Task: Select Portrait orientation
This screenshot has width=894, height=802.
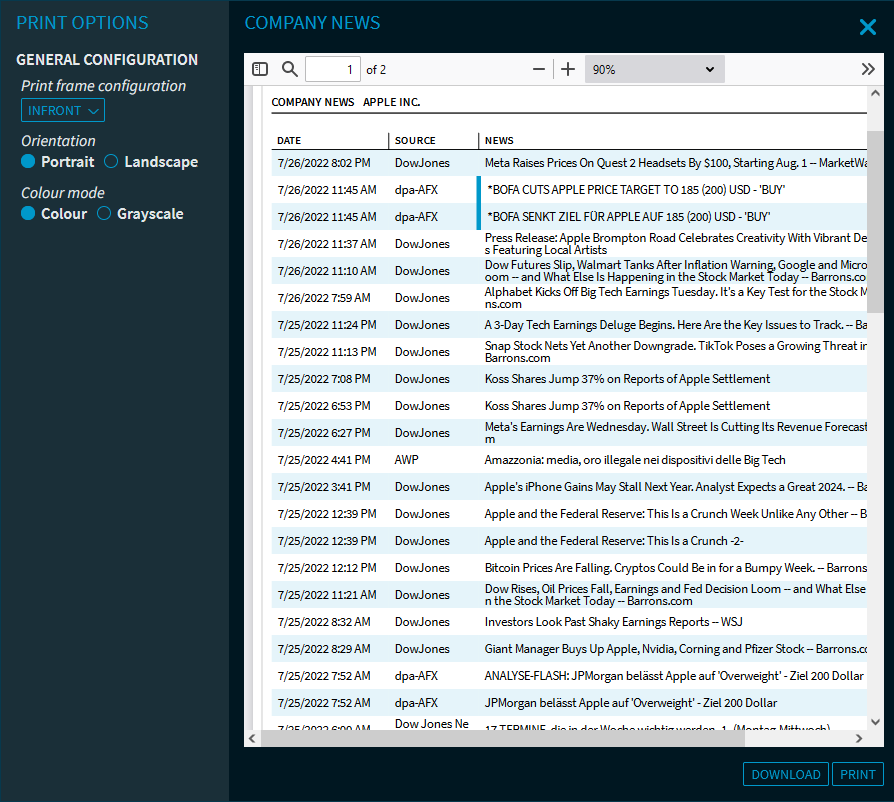Action: click(x=29, y=162)
